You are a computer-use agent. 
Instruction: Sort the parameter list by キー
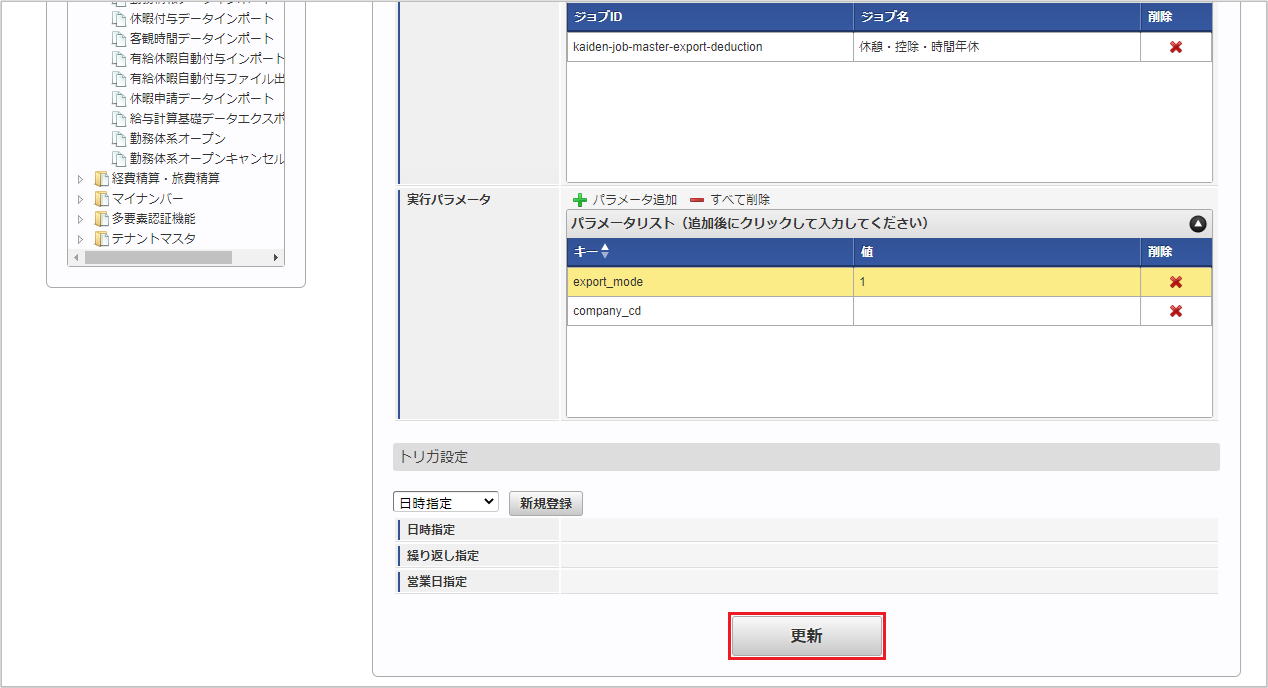[x=604, y=252]
